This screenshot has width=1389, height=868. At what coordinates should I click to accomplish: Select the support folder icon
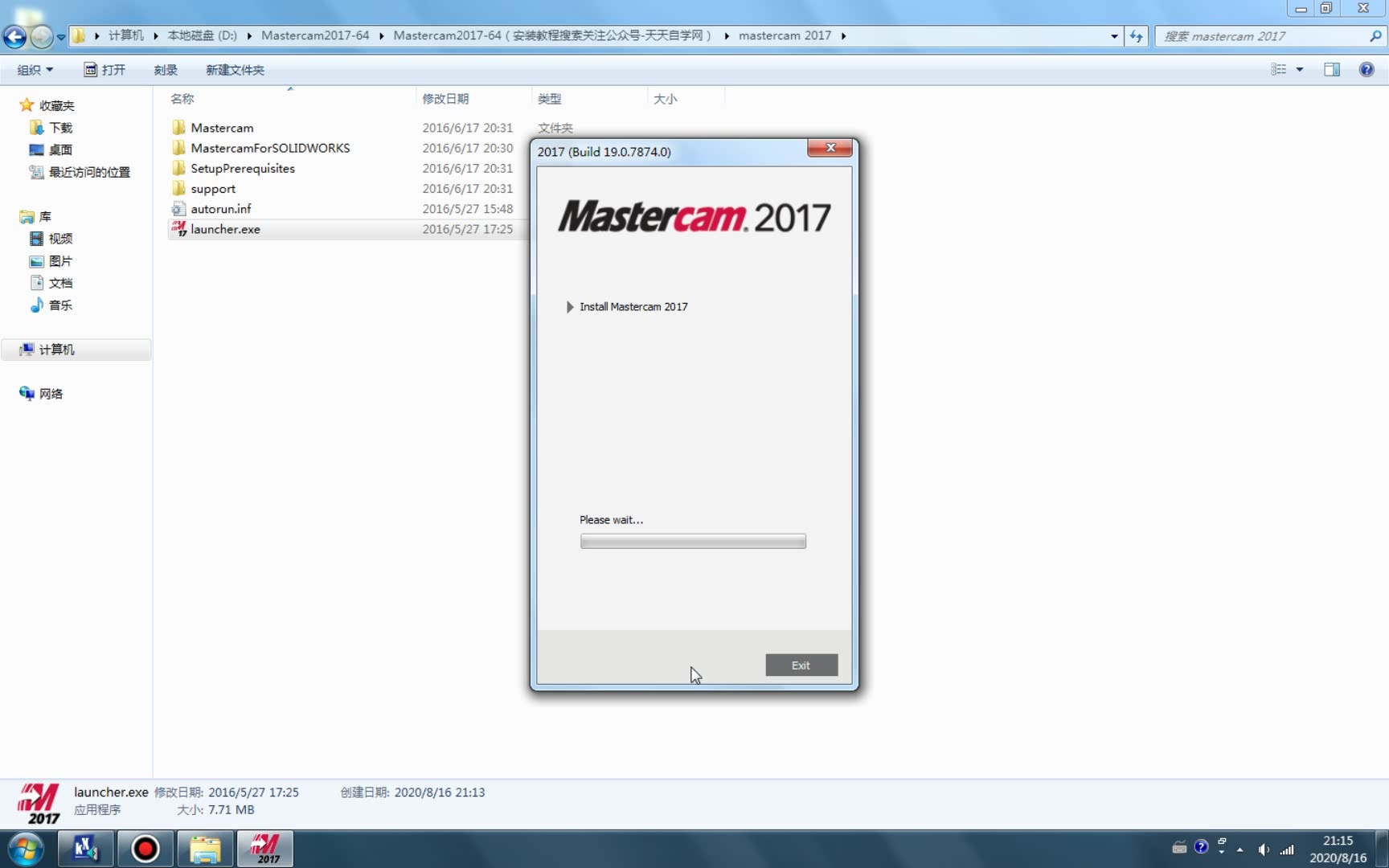[x=178, y=189]
